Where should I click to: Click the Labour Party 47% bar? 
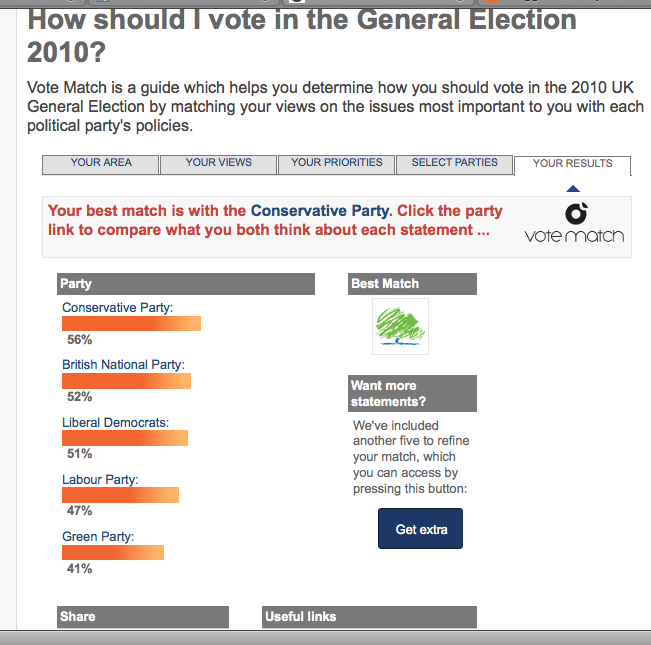tap(120, 495)
